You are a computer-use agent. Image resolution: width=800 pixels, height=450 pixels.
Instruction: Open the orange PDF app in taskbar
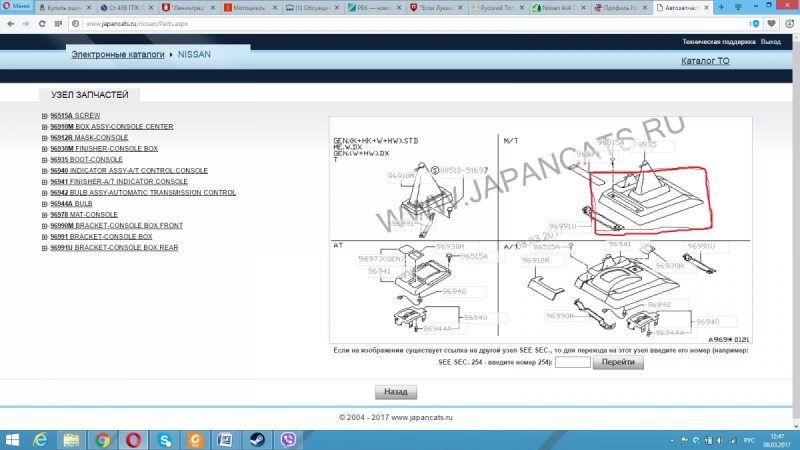(195, 440)
